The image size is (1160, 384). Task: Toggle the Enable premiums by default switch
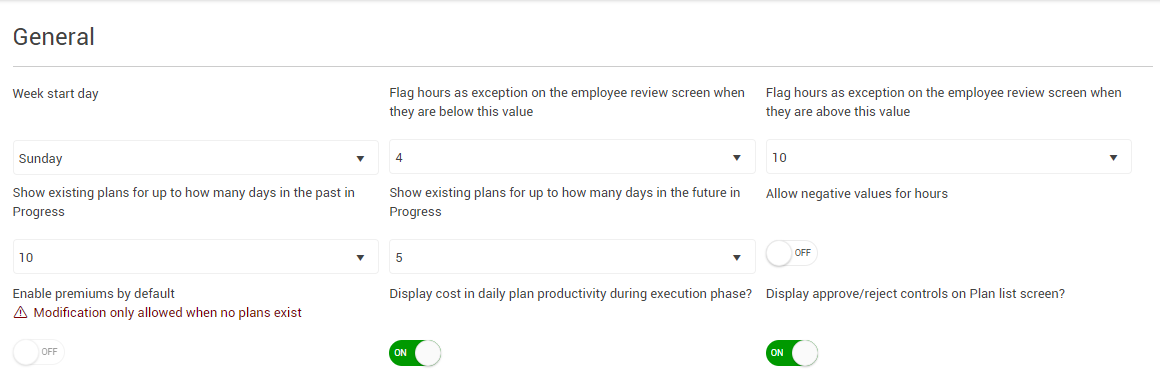pos(39,352)
